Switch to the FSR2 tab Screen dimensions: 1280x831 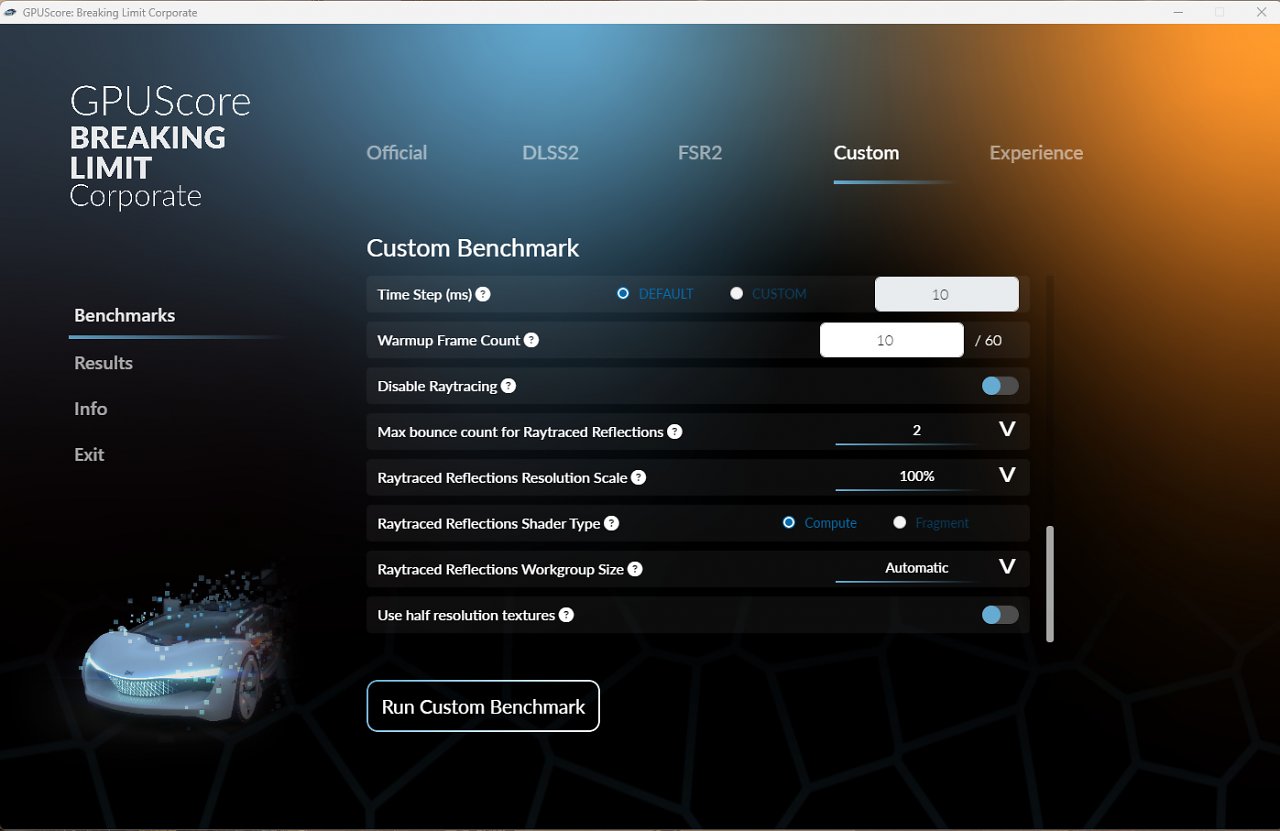click(700, 153)
